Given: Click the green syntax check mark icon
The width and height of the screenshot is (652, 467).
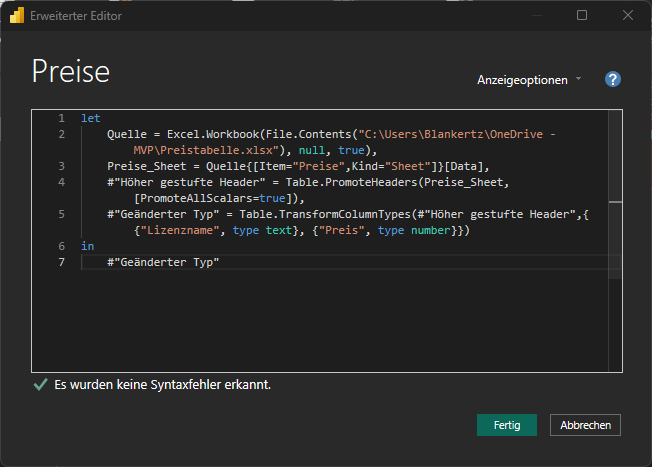Looking at the screenshot, I should (40, 385).
